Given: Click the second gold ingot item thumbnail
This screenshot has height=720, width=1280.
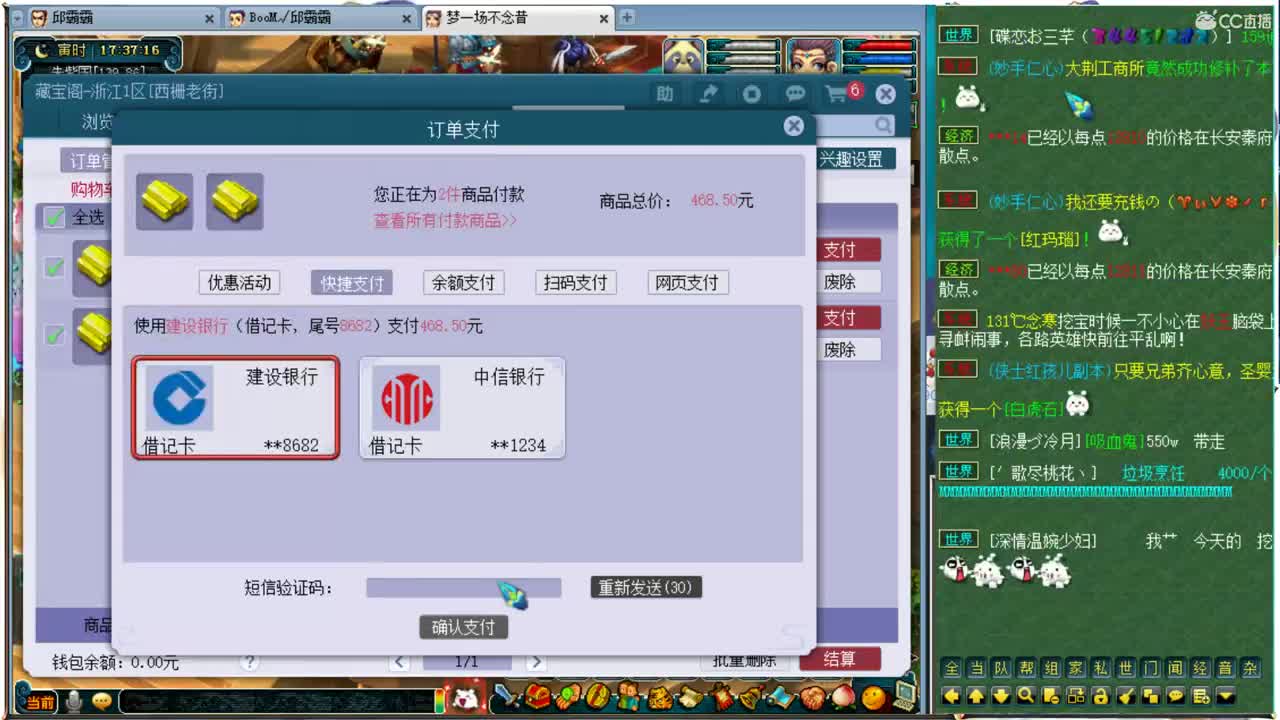Looking at the screenshot, I should coord(235,201).
